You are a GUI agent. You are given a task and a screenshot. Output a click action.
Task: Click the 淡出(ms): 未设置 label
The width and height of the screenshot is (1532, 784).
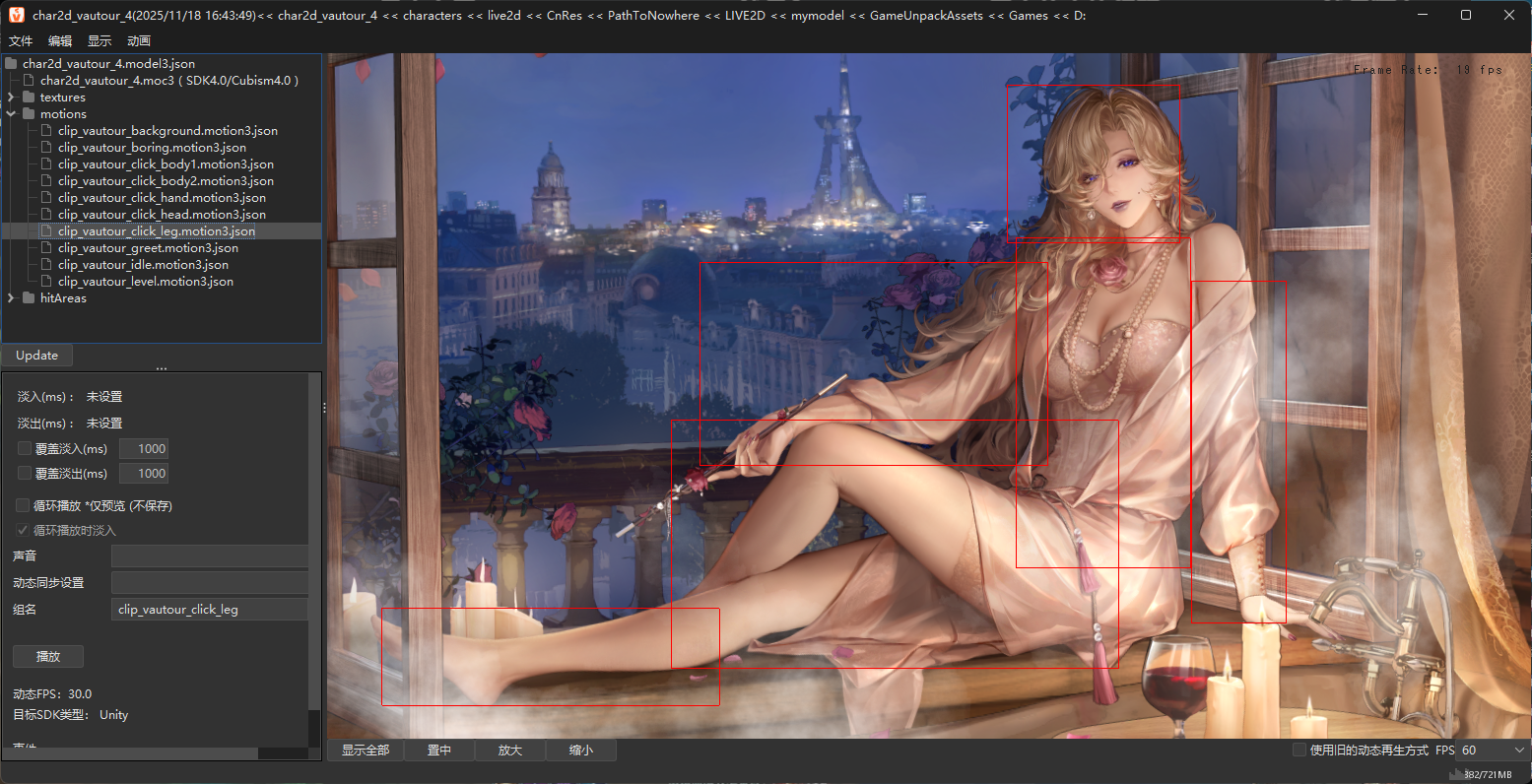70,424
